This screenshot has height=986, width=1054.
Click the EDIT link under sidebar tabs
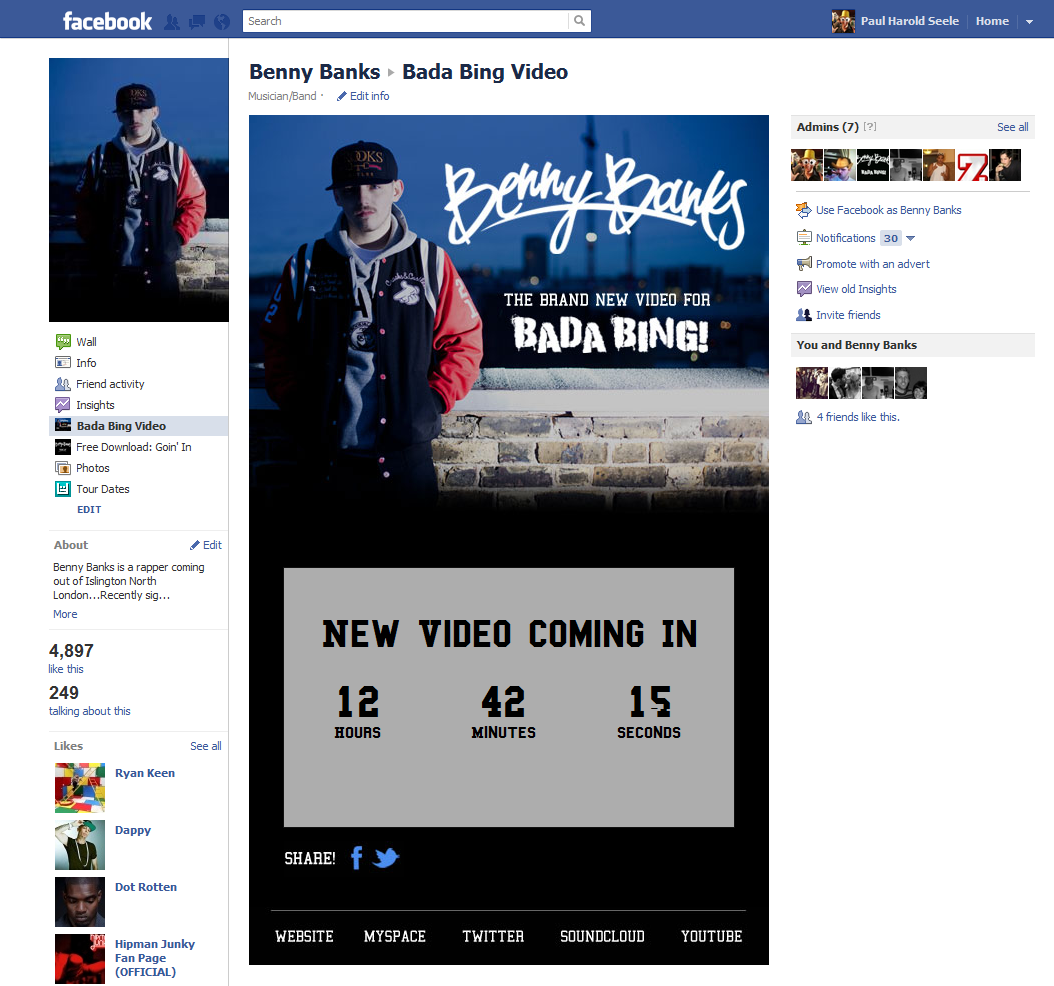(89, 509)
